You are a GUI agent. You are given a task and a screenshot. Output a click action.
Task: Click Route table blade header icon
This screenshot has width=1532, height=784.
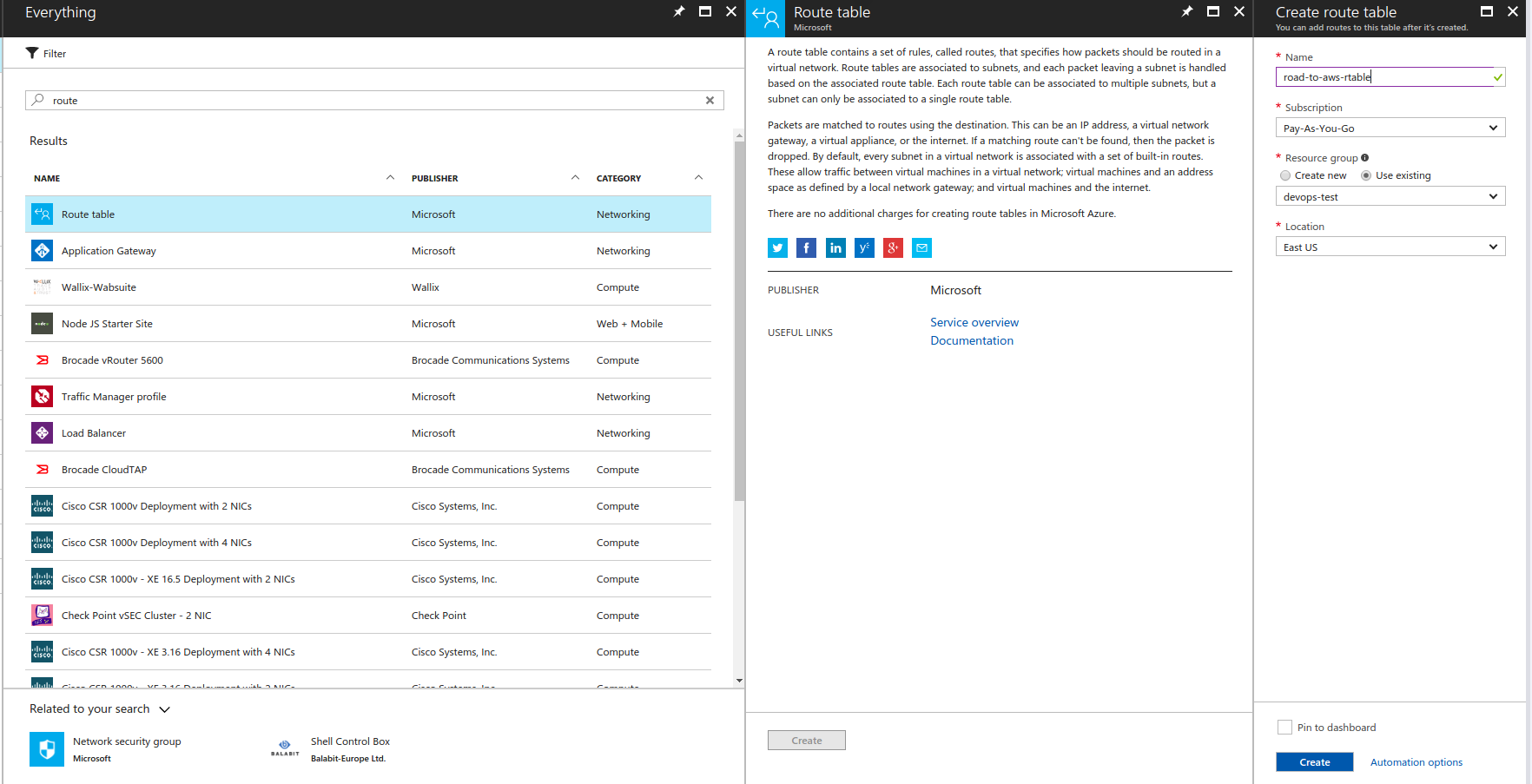click(x=765, y=18)
